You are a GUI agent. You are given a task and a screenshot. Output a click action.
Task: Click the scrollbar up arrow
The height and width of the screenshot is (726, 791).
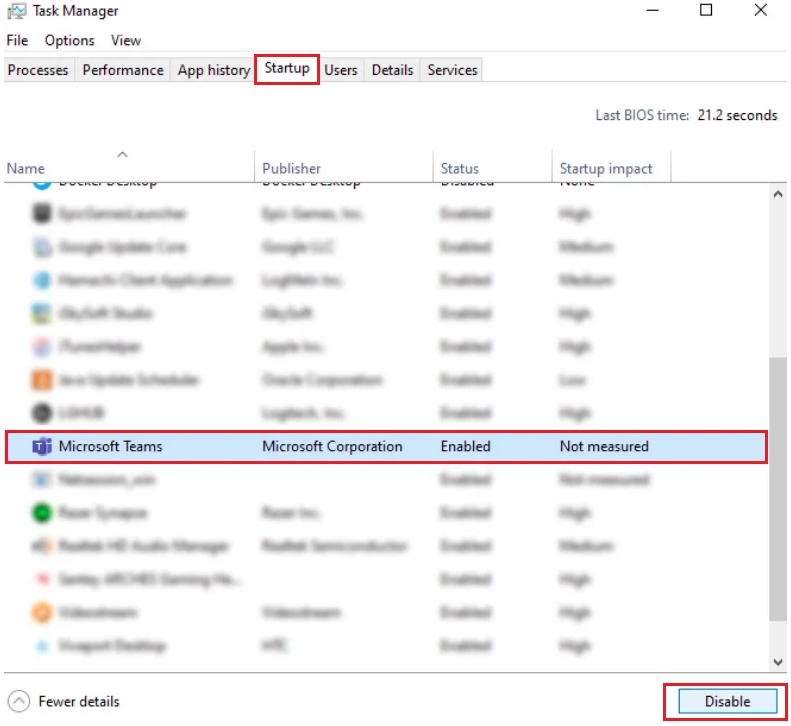pos(778,194)
